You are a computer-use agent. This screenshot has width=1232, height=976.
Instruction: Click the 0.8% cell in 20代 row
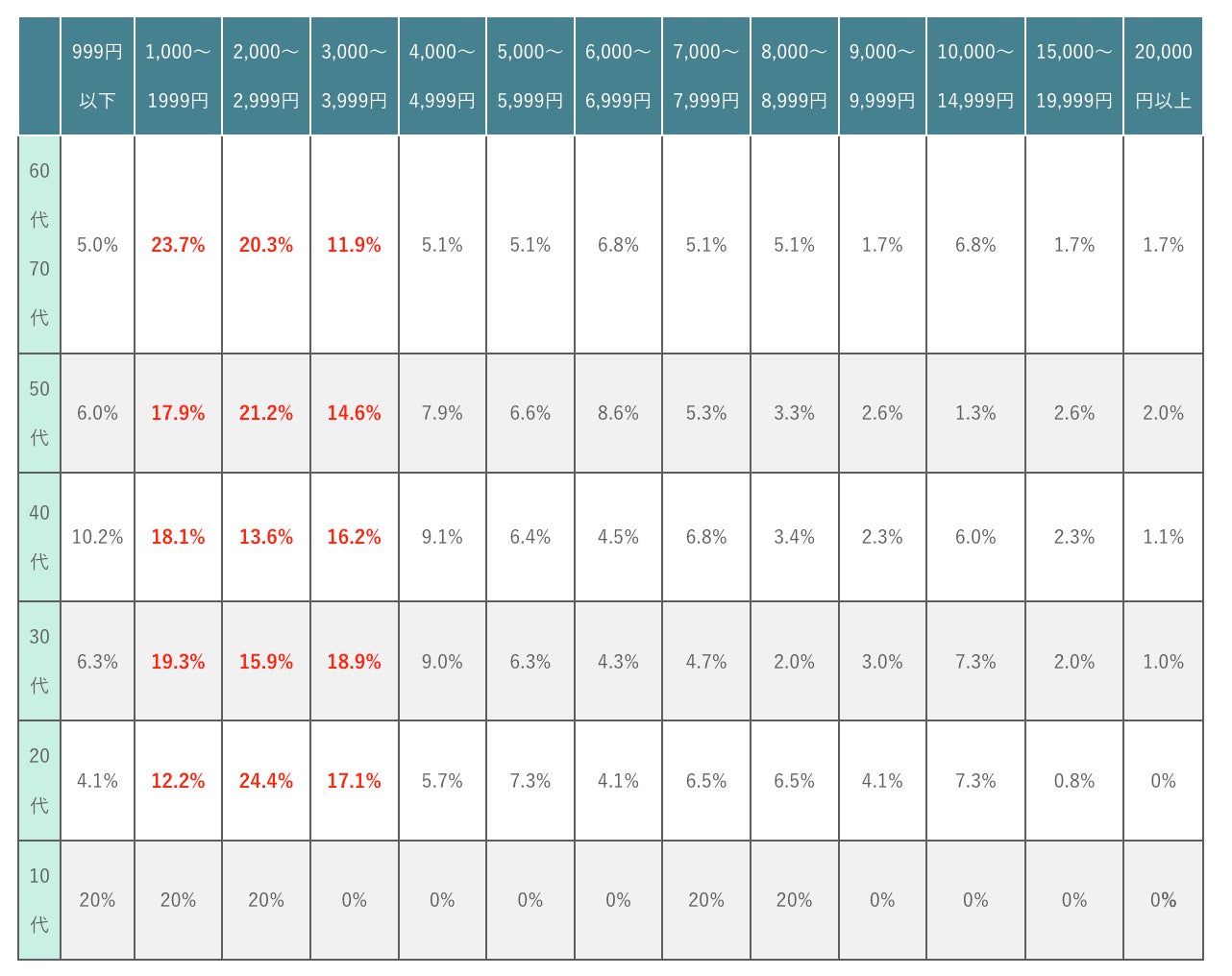[x=1073, y=781]
